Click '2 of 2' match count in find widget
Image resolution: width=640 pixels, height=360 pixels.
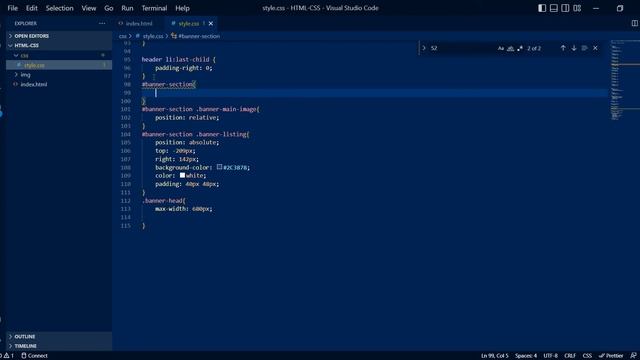(x=534, y=48)
